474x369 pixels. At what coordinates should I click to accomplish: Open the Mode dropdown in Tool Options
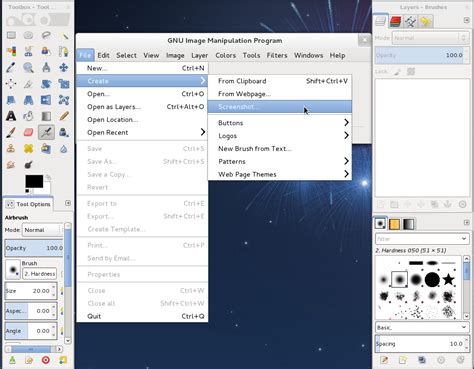(x=42, y=230)
